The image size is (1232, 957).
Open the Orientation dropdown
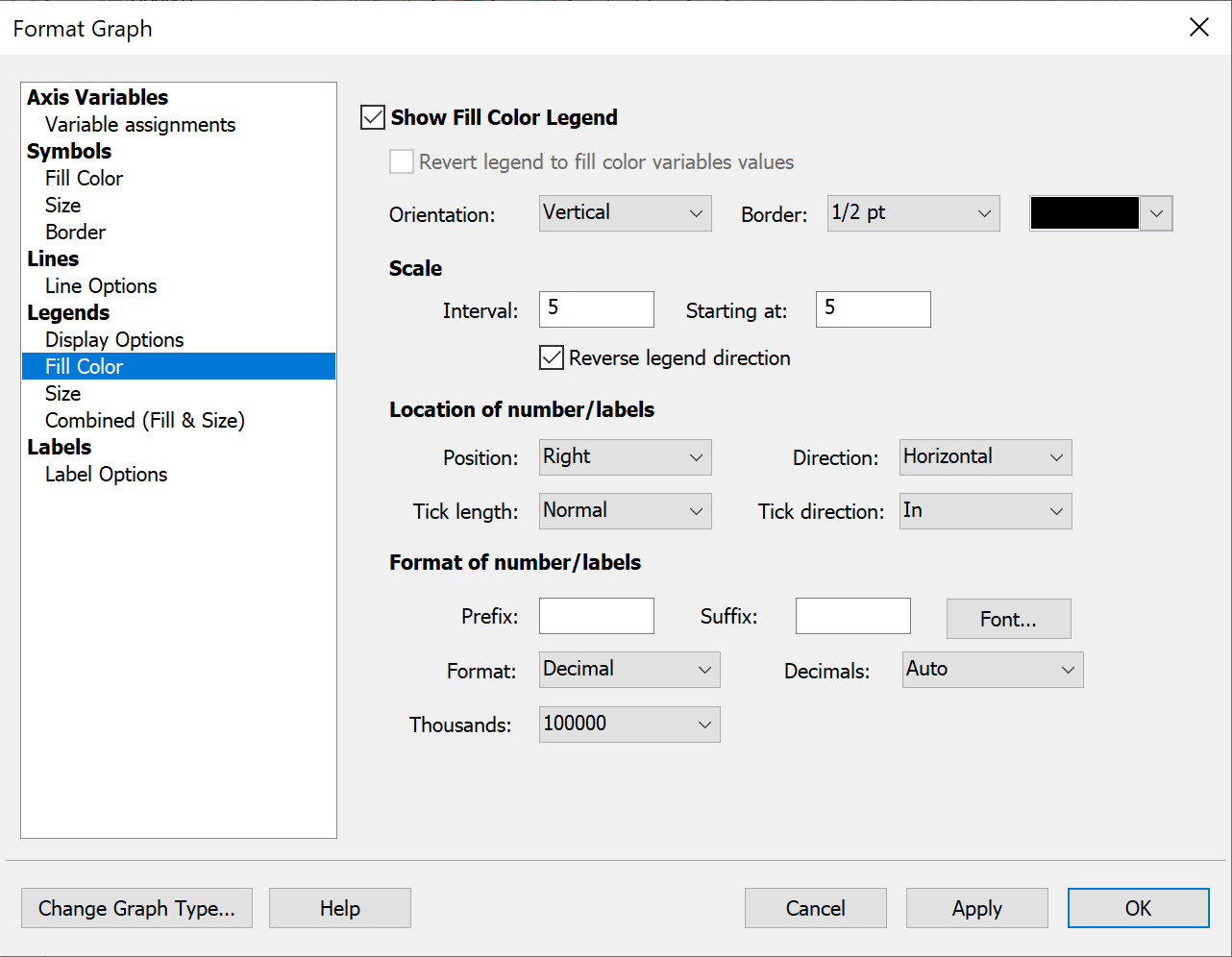(625, 213)
